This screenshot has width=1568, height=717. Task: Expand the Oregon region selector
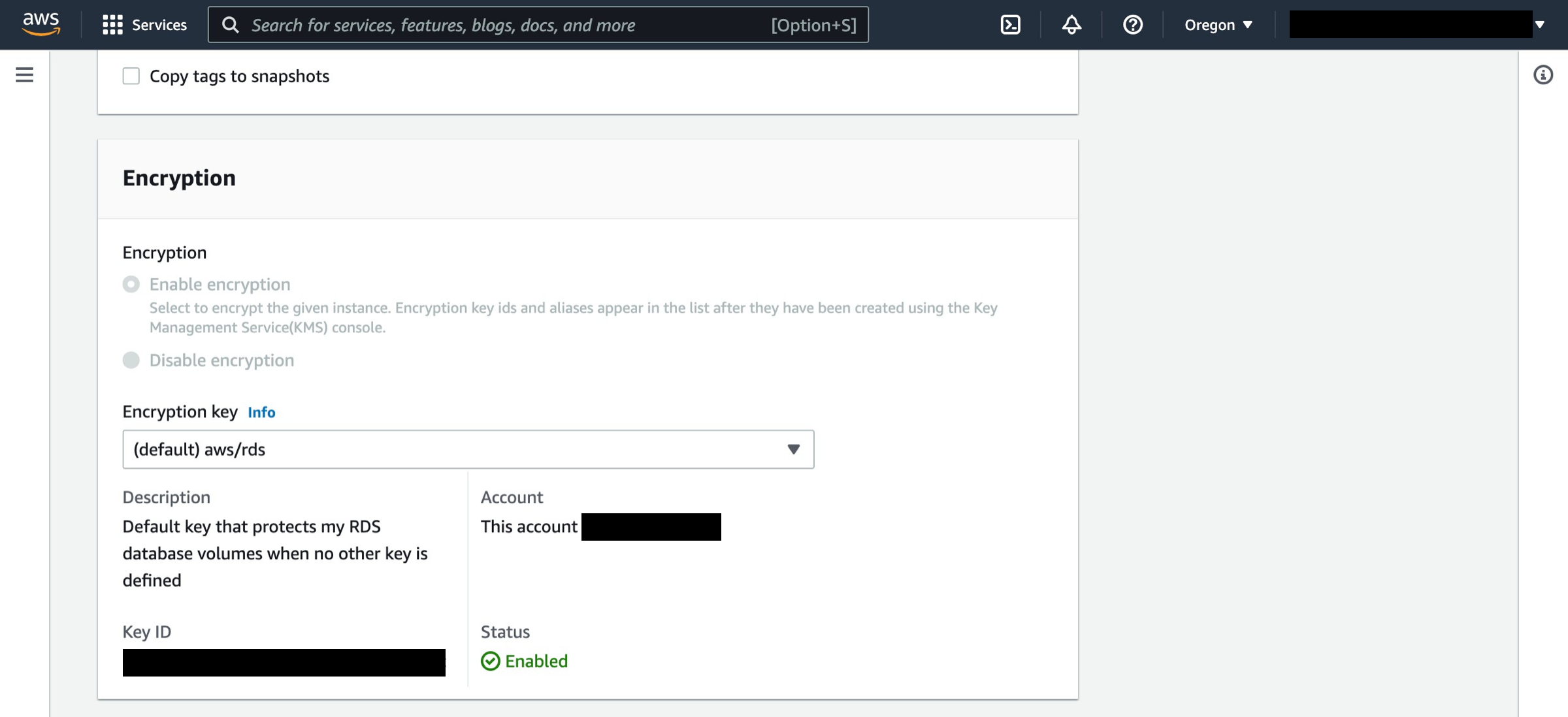point(1218,25)
